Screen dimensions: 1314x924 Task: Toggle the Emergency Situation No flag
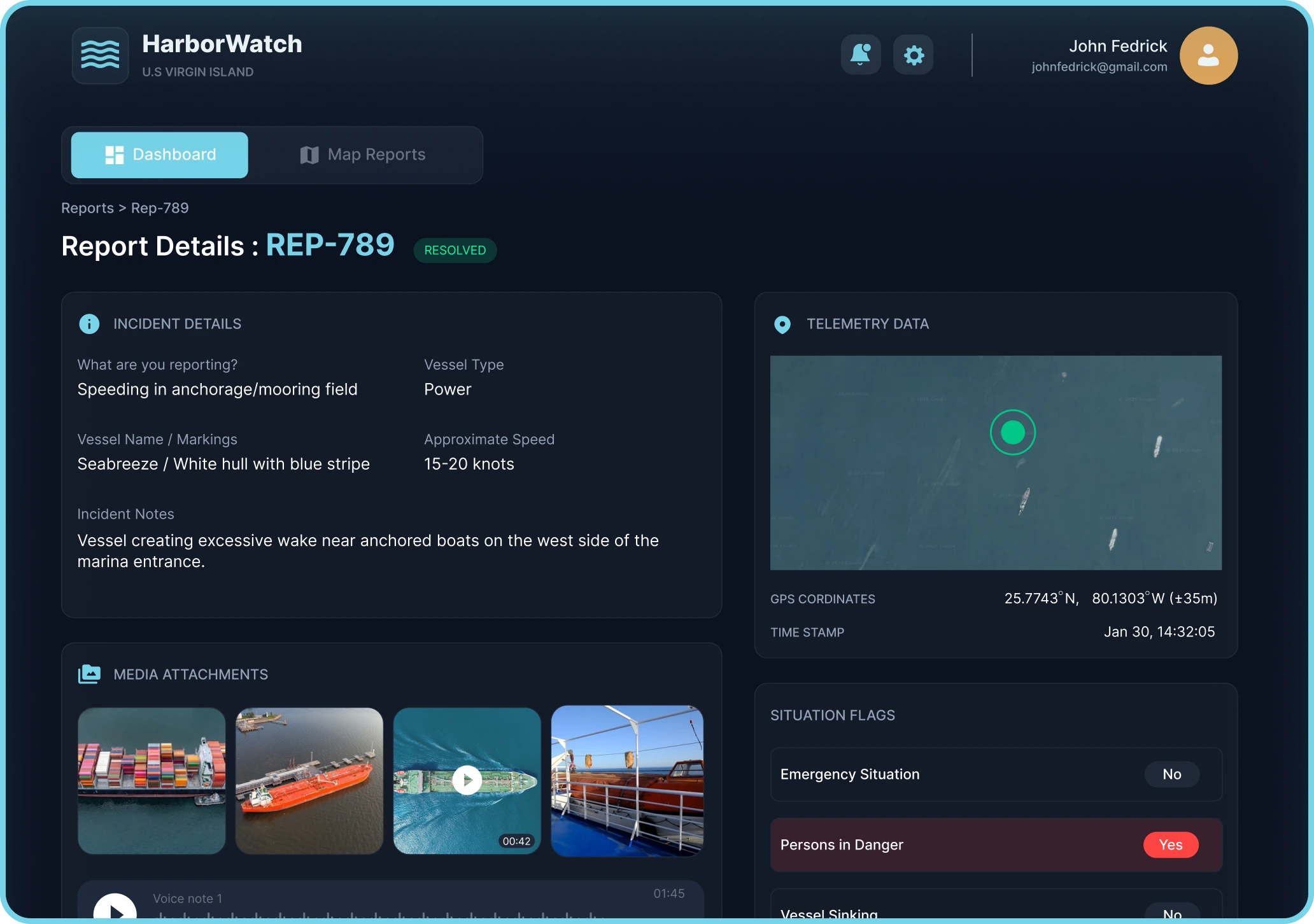coord(1172,774)
